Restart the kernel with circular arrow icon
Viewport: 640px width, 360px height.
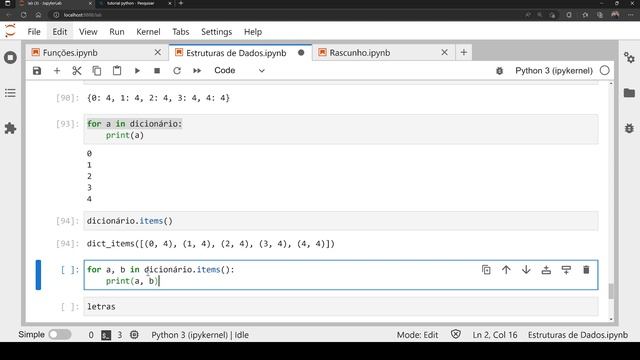pos(177,71)
